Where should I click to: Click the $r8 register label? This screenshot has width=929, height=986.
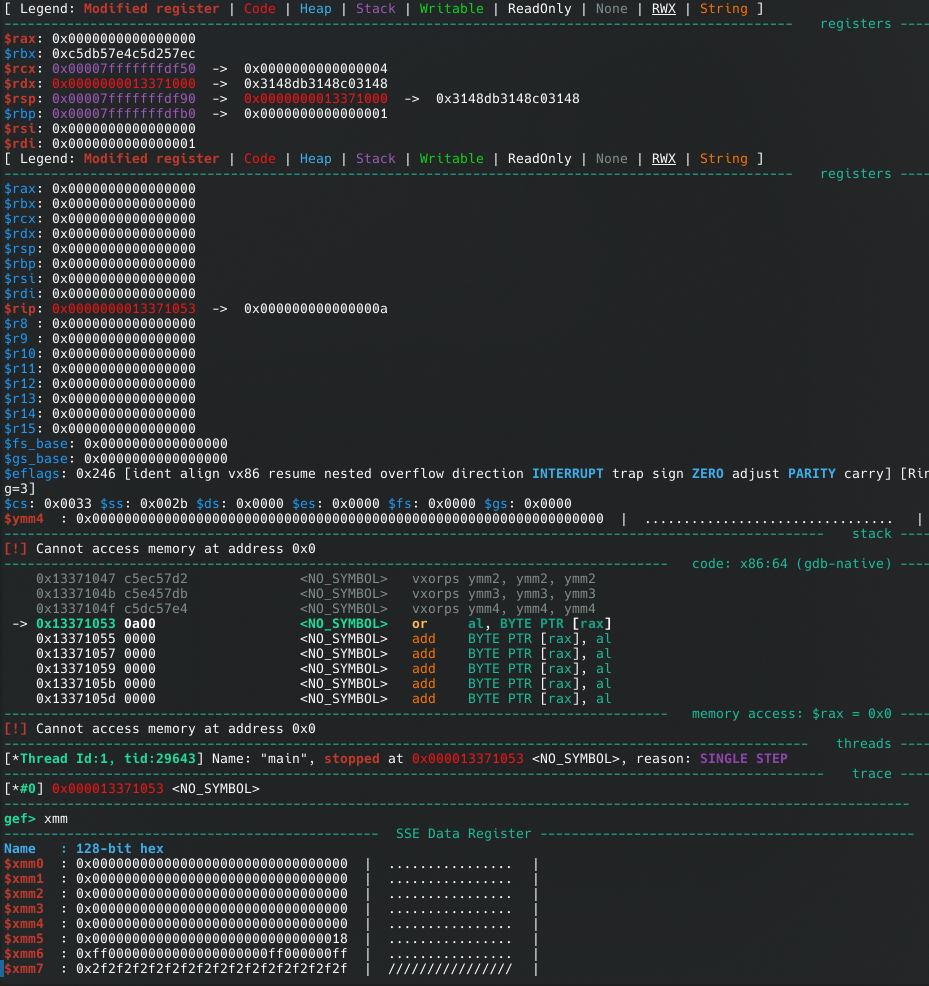click(x=16, y=324)
